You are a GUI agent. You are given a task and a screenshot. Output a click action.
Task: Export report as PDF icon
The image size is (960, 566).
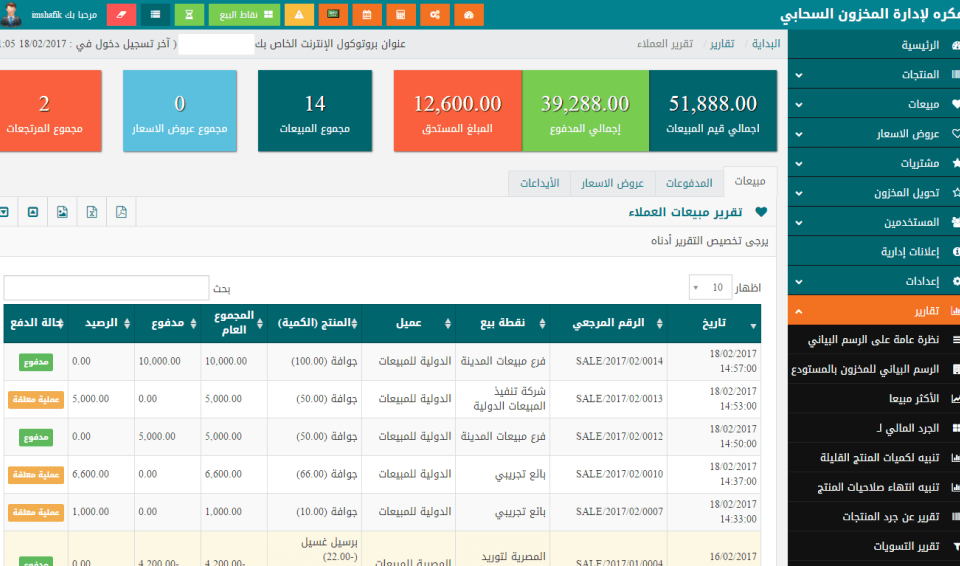pos(121,212)
